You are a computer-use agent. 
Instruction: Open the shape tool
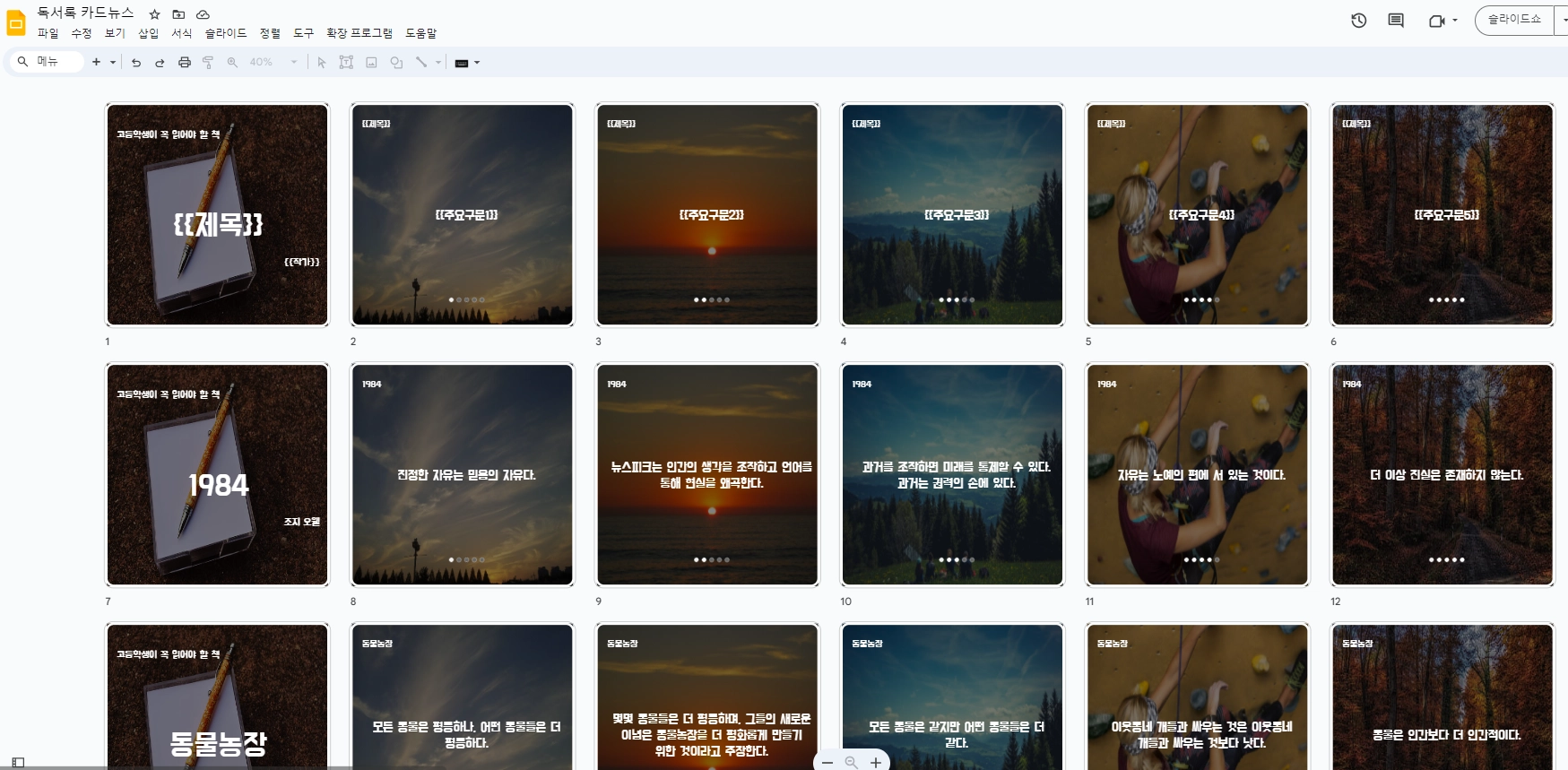coord(396,63)
